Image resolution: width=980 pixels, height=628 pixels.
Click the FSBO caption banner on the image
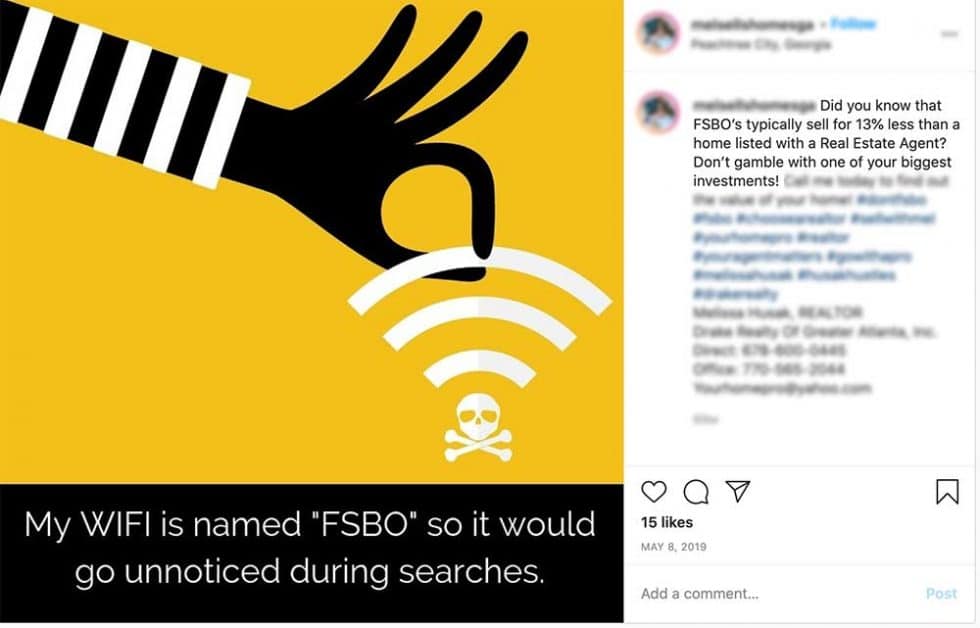click(311, 548)
